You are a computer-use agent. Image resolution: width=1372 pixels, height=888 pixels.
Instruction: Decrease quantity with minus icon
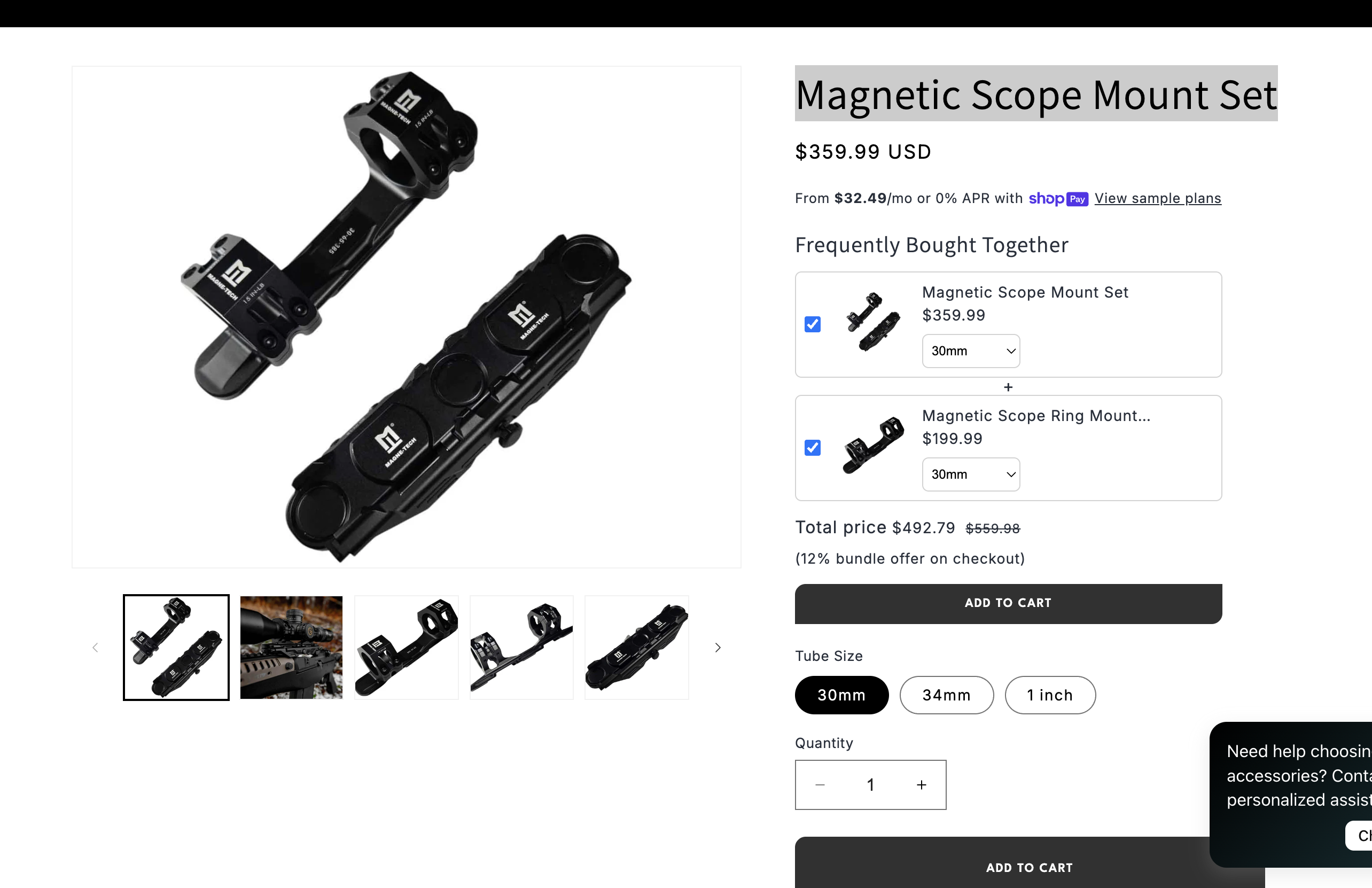(820, 785)
